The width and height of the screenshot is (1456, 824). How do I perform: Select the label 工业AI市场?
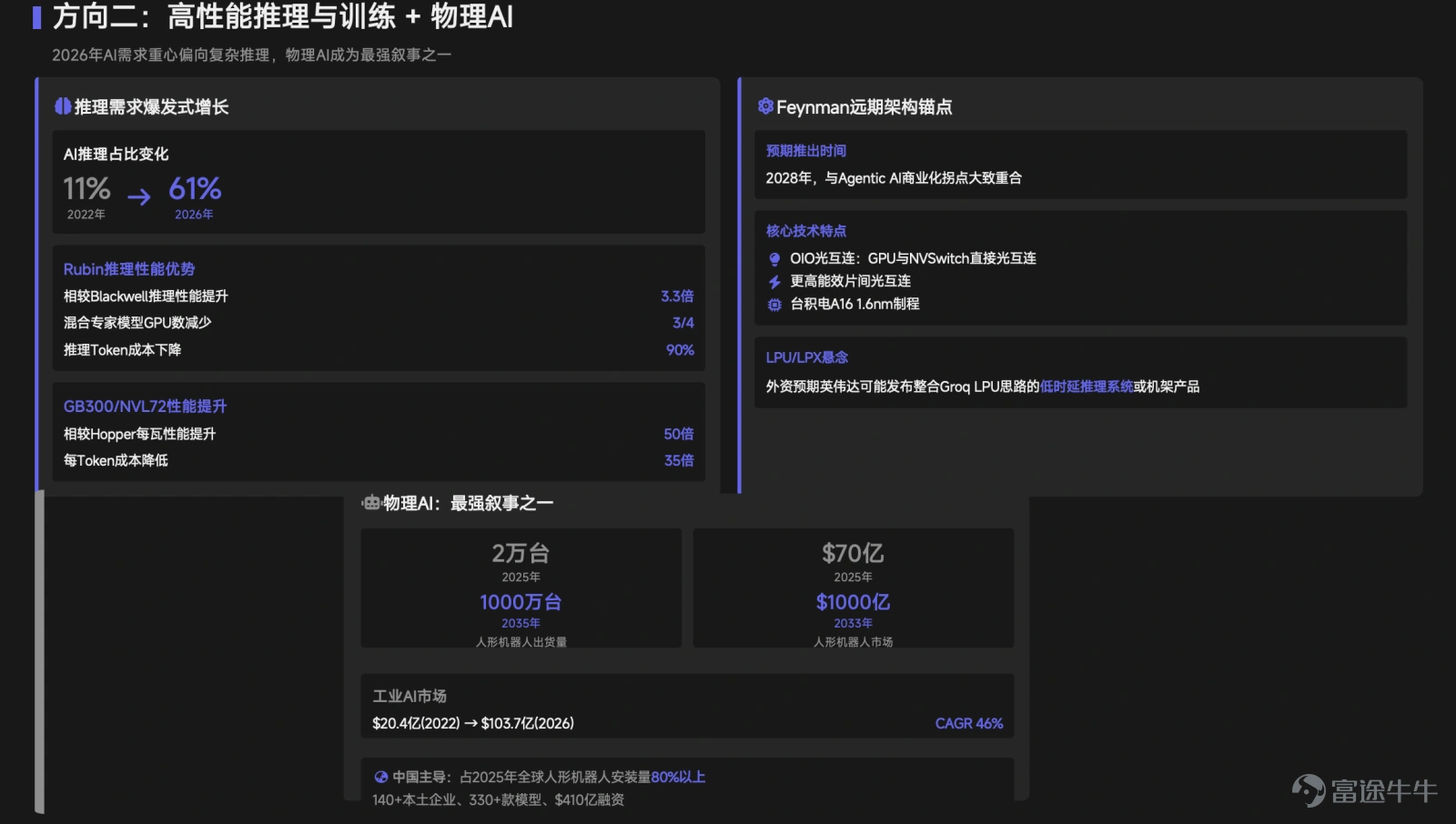coord(409,697)
